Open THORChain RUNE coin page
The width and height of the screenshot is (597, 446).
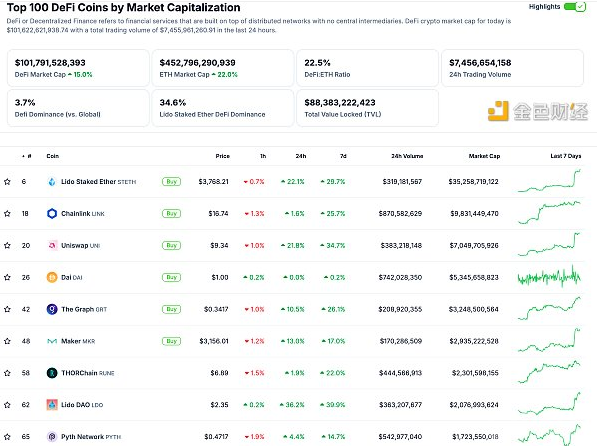point(88,373)
